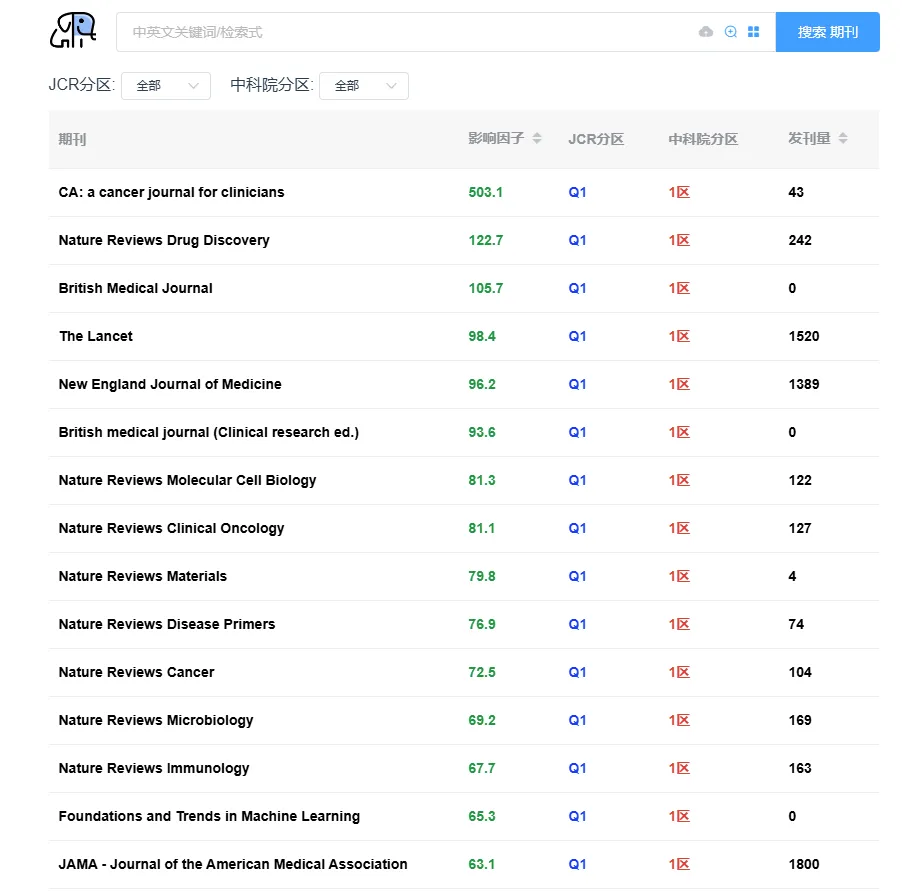Expand the 中科院分区 dropdown
Viewport: 902px width, 891px height.
364,86
